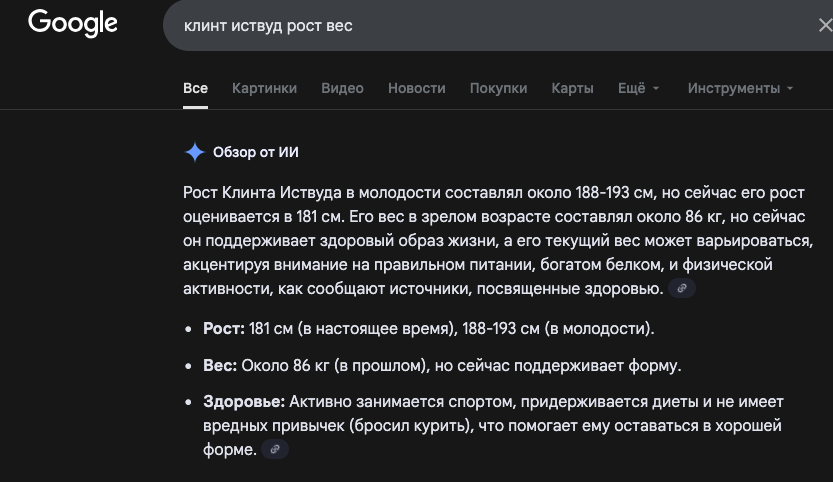The image size is (833, 482).
Task: Click the bold Рост label
Action: point(223,328)
